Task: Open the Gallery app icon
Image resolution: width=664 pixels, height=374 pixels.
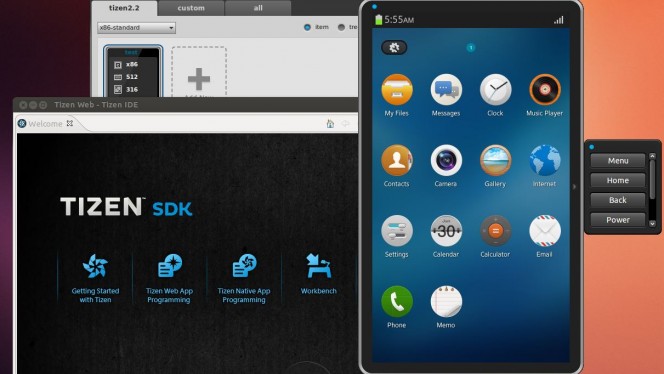Action: coord(495,161)
